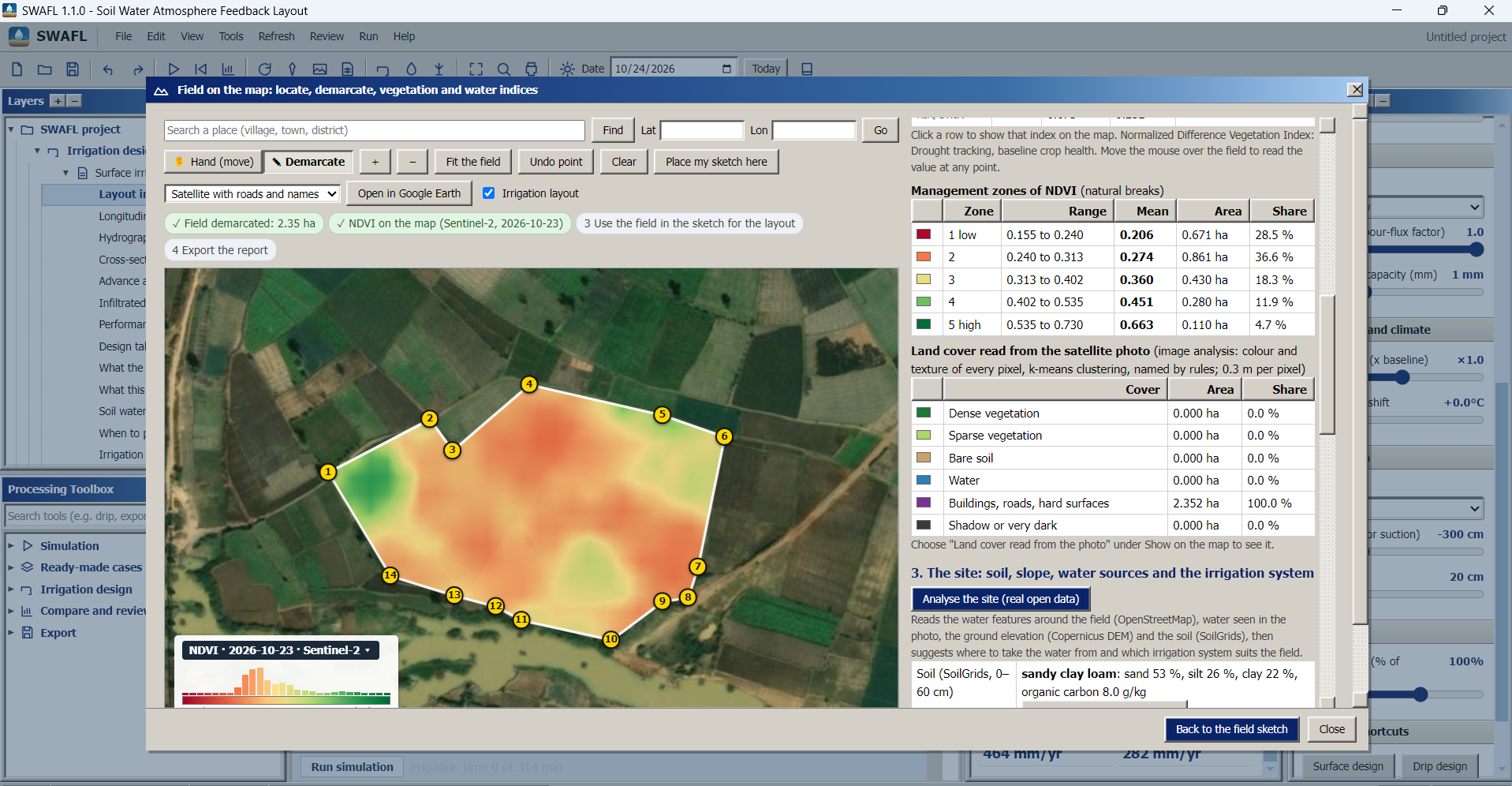Viewport: 1512px width, 786px height.
Task: Click the fit-to-frame toolbar icon
Action: (476, 69)
